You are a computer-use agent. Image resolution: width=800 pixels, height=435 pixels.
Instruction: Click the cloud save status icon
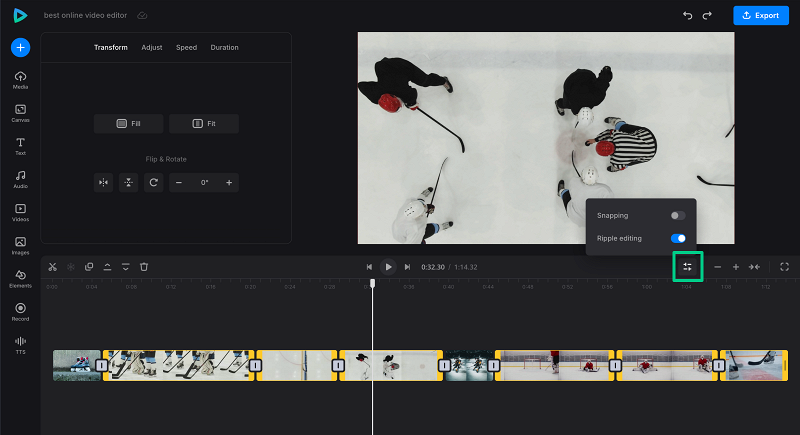click(x=142, y=15)
